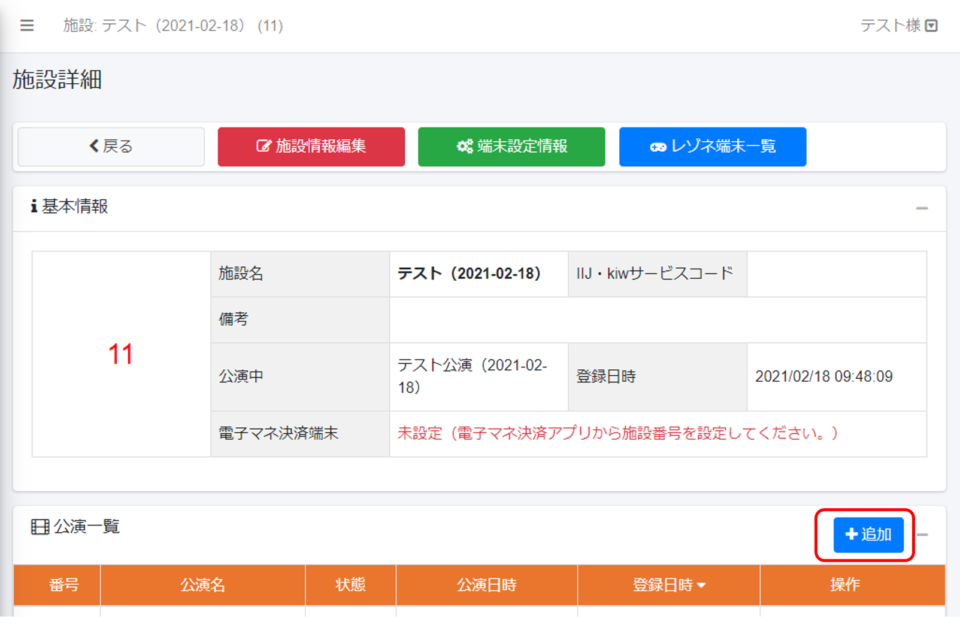Screen dimensions: 960x617
Task: Click the 戻る back button
Action: pyautogui.click(x=111, y=146)
